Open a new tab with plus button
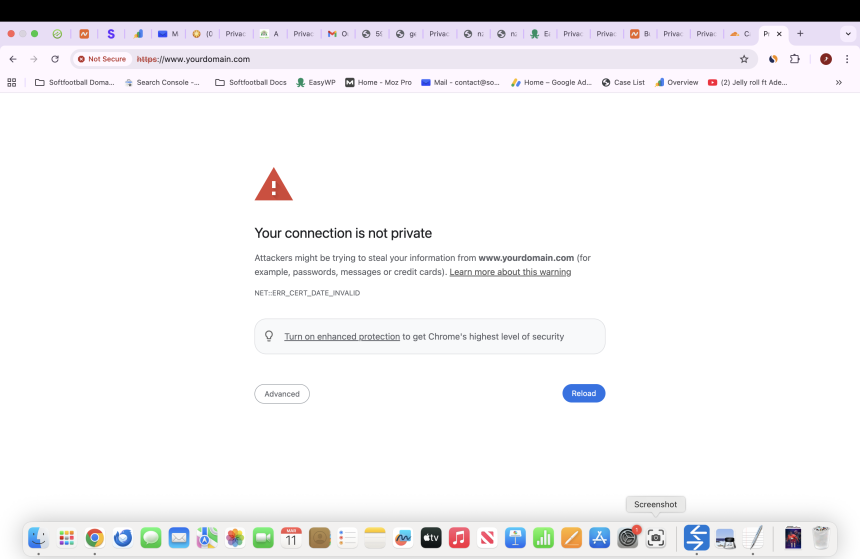Viewport: 860px width, 559px height. click(800, 33)
